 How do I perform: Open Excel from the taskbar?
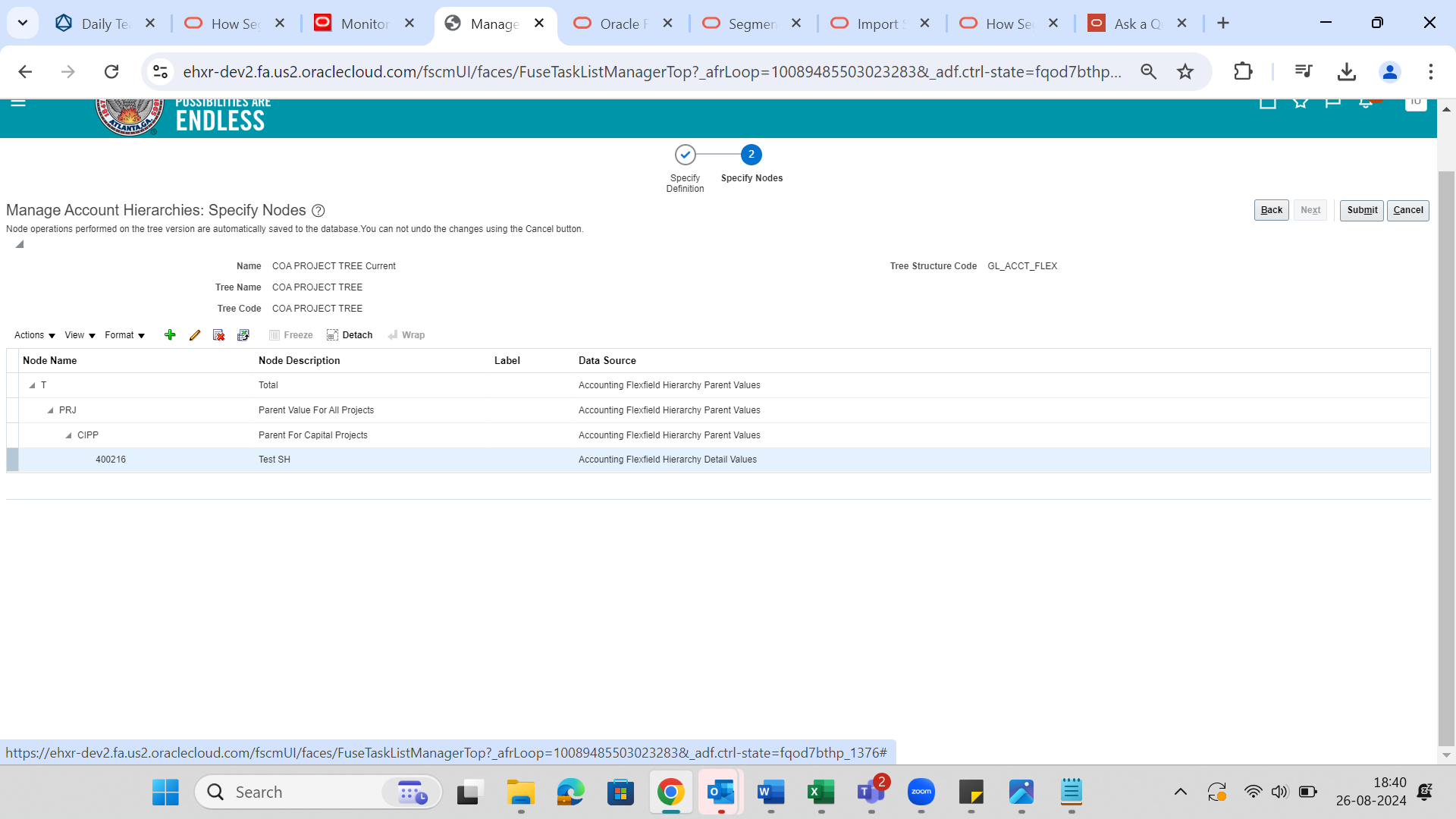(821, 792)
